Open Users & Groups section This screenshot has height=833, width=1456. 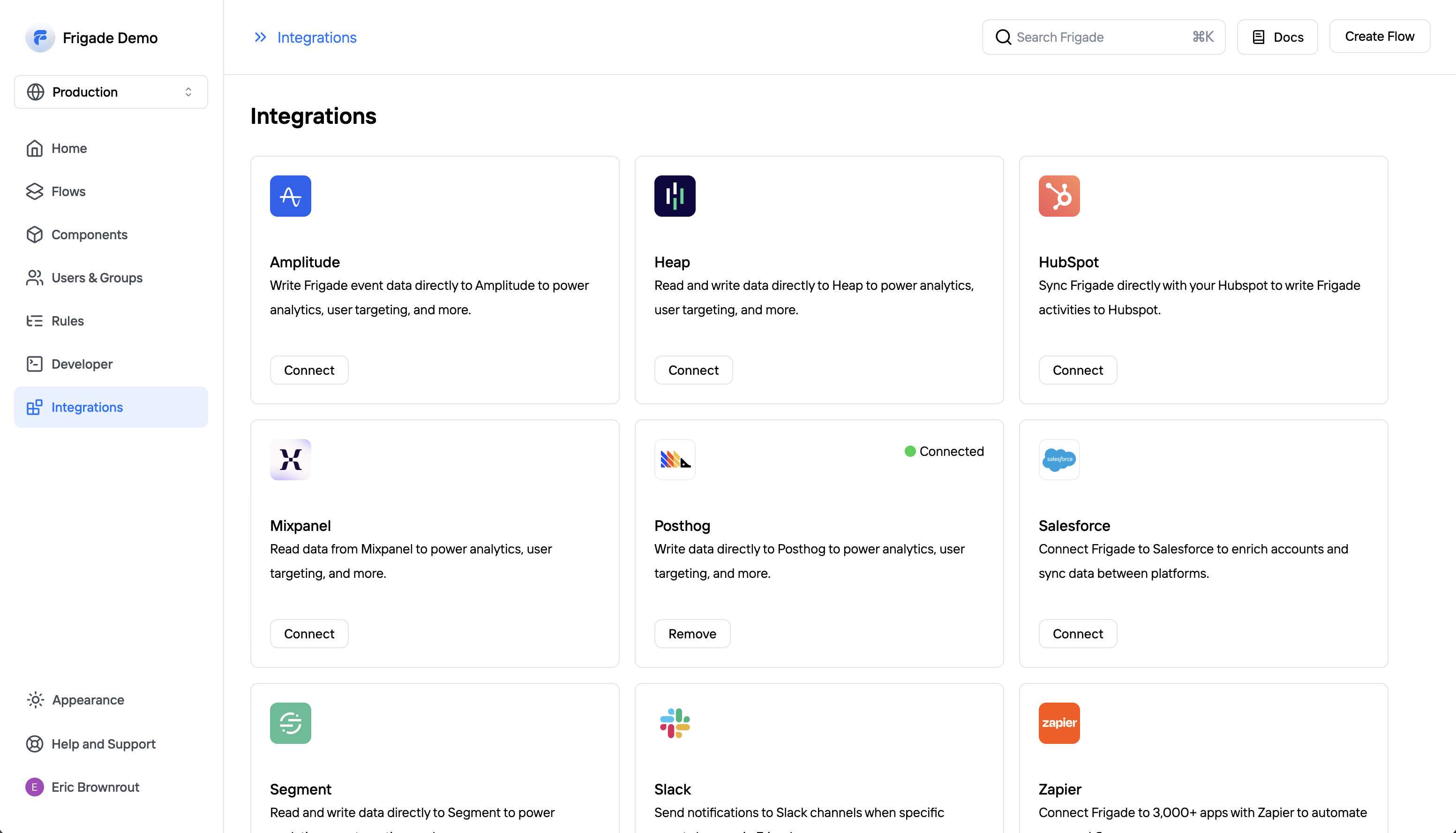click(97, 278)
